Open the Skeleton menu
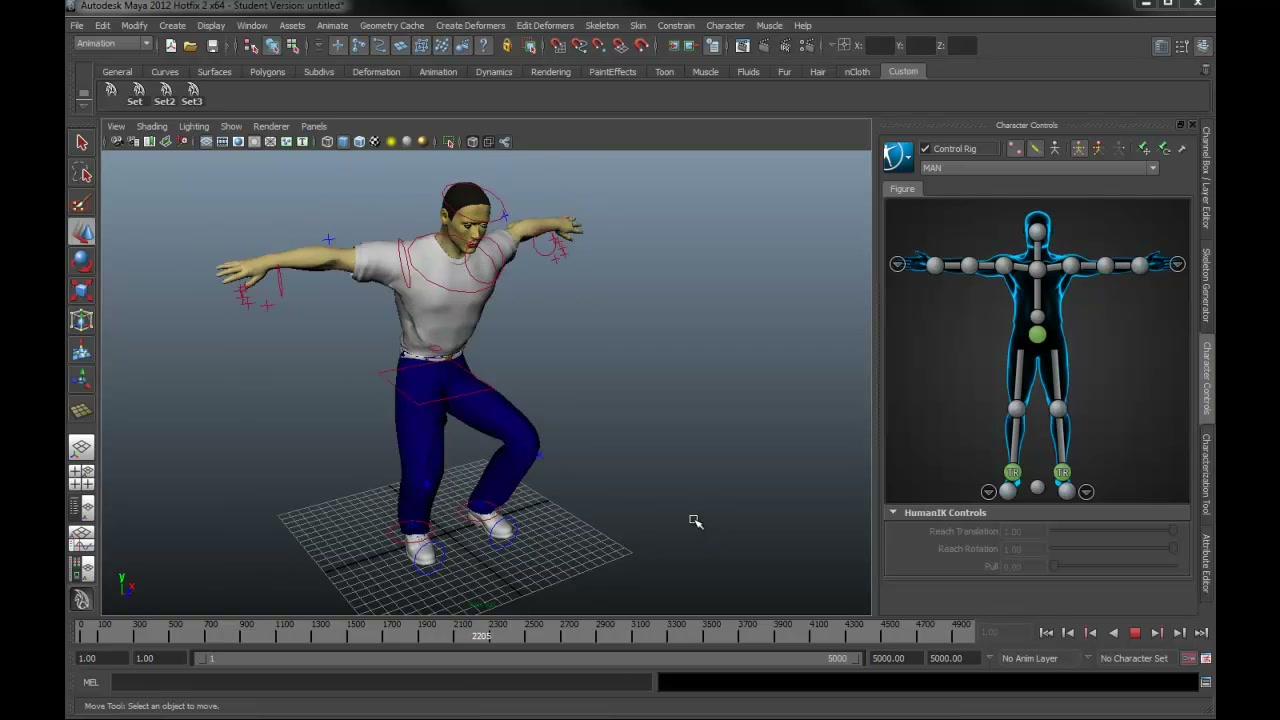1280x720 pixels. 601,25
